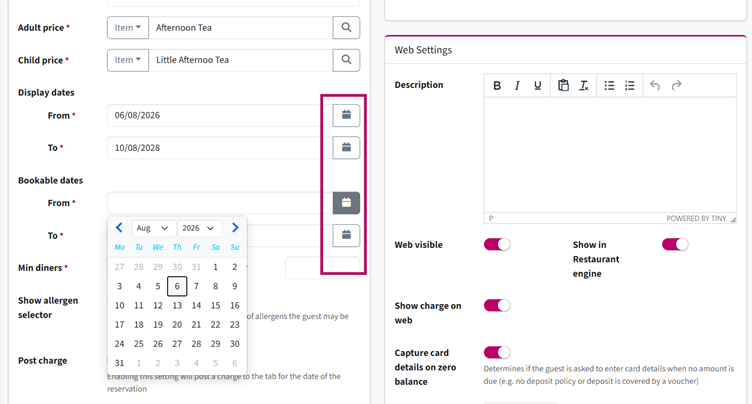This screenshot has height=404, width=752.
Task: Open the 2026 year dropdown in calendar
Action: click(x=200, y=228)
